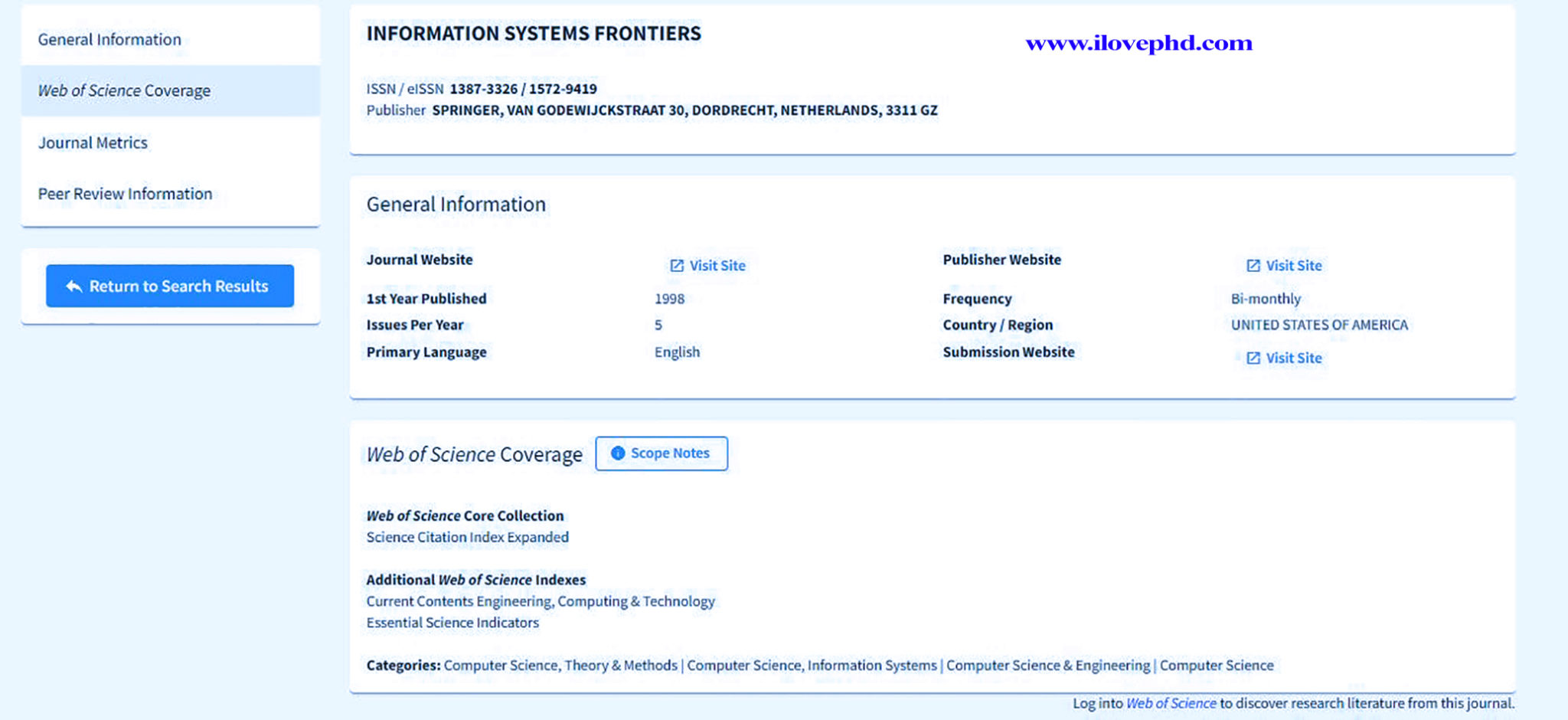Viewport: 1568px width, 720px height.
Task: Click the General Information panel heading
Action: 456,205
